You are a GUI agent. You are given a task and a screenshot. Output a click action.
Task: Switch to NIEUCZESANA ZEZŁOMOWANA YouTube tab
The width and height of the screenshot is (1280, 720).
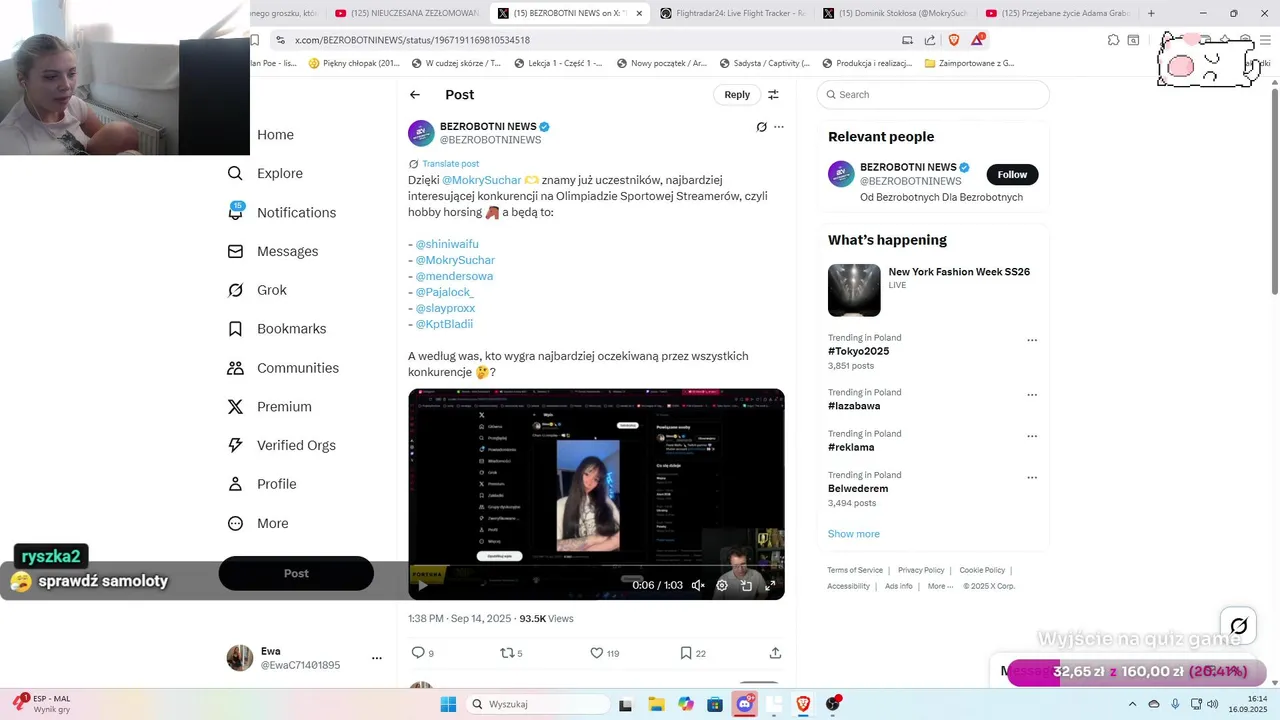406,13
